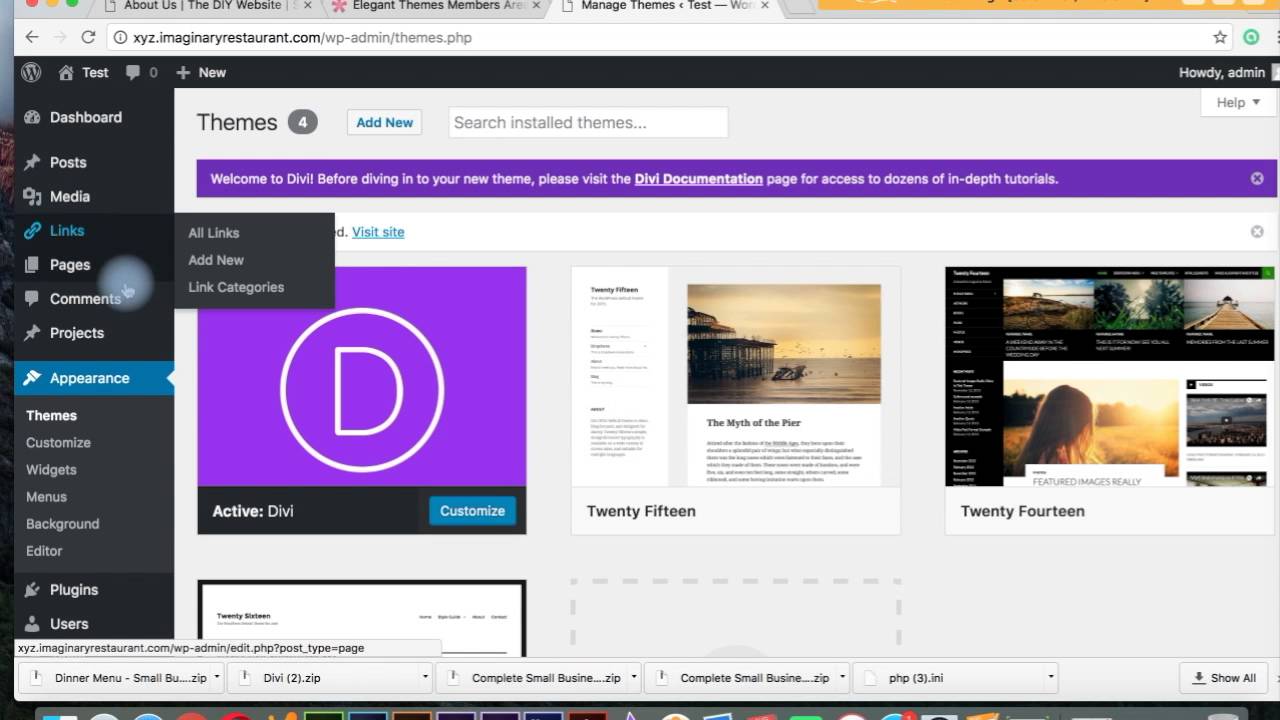Viewport: 1280px width, 720px height.
Task: Open Background under Appearance submenu
Action: (62, 523)
